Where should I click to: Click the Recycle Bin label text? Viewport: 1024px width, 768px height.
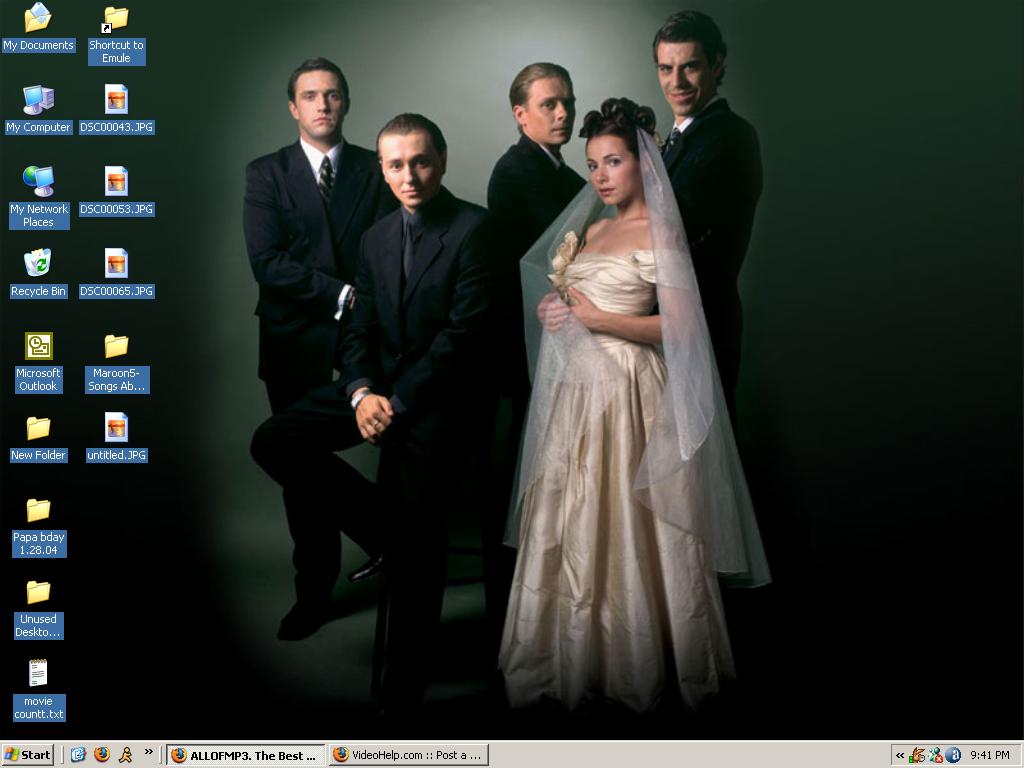point(38,291)
